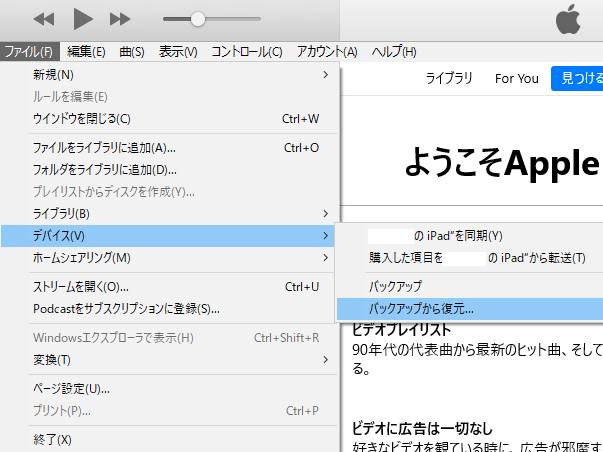The height and width of the screenshot is (452, 603).
Task: Open the 編集(E) menu
Action: 86,52
